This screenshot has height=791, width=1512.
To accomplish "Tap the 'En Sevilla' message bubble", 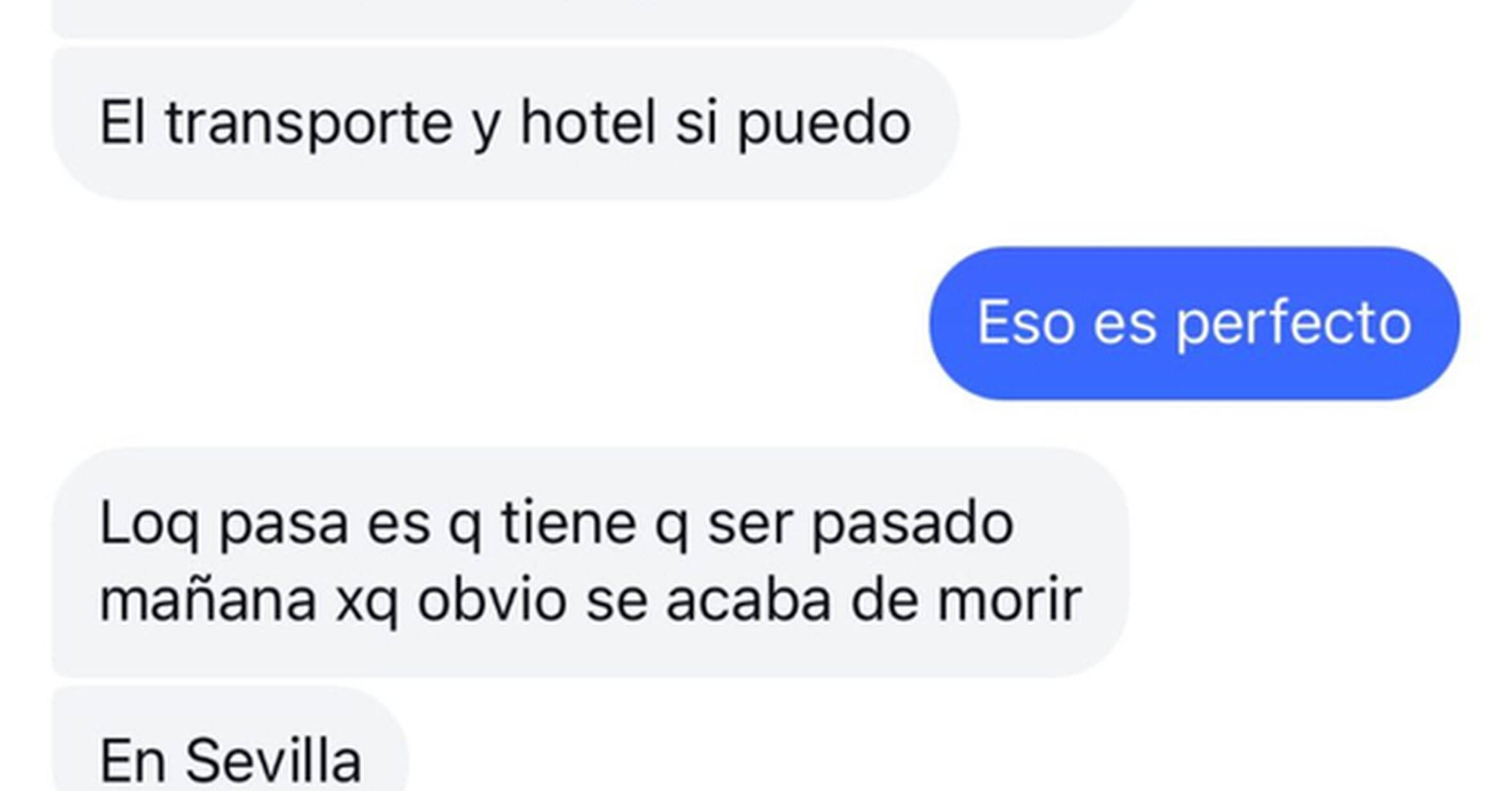I will click(230, 740).
